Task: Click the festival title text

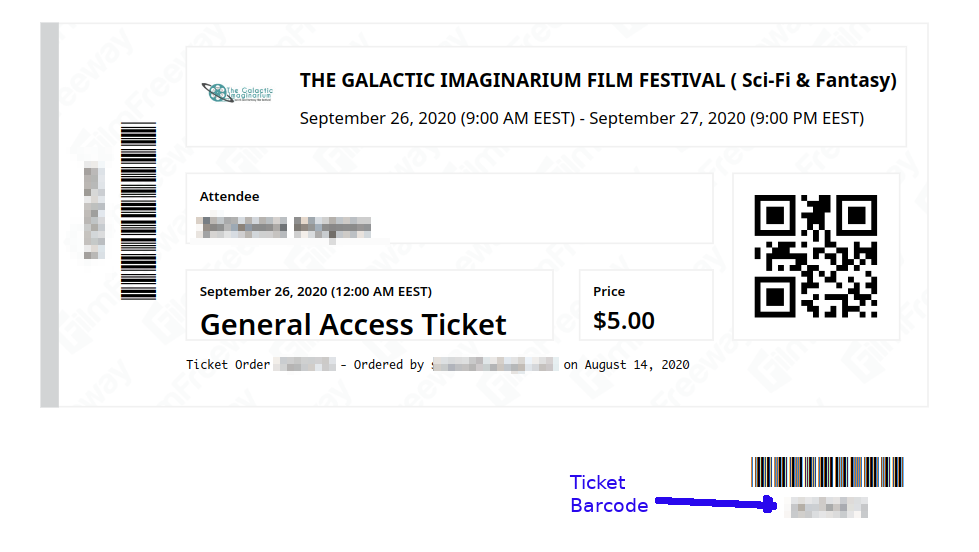Action: point(598,81)
